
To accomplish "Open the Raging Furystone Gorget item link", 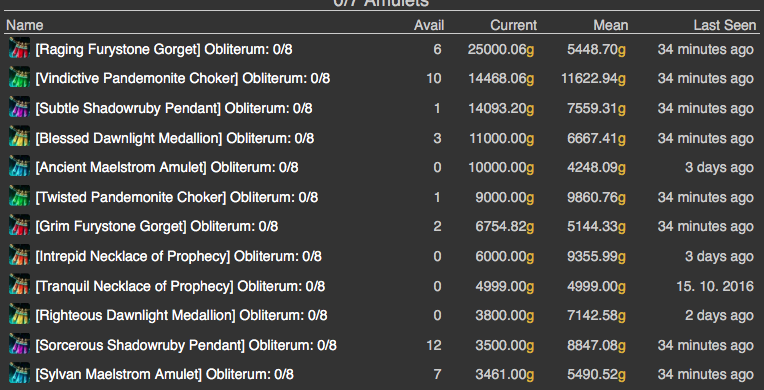I will click(x=117, y=49).
